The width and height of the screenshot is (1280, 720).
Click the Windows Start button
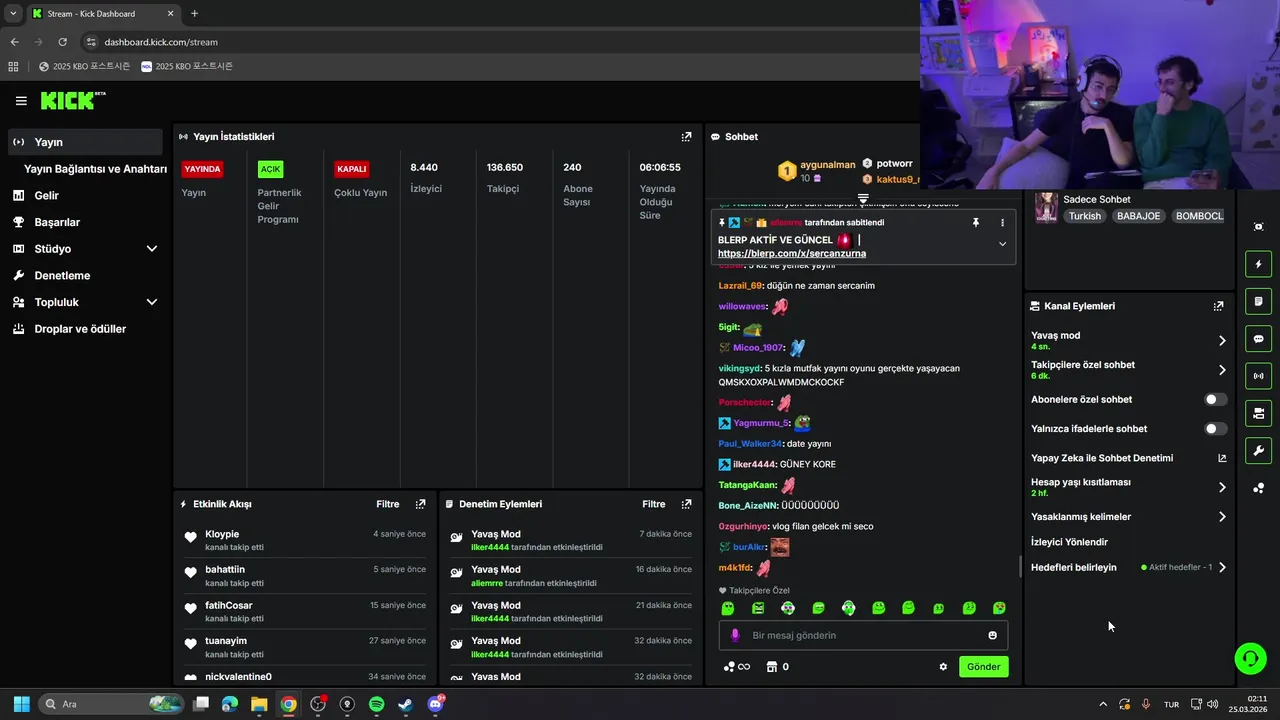pyautogui.click(x=22, y=704)
